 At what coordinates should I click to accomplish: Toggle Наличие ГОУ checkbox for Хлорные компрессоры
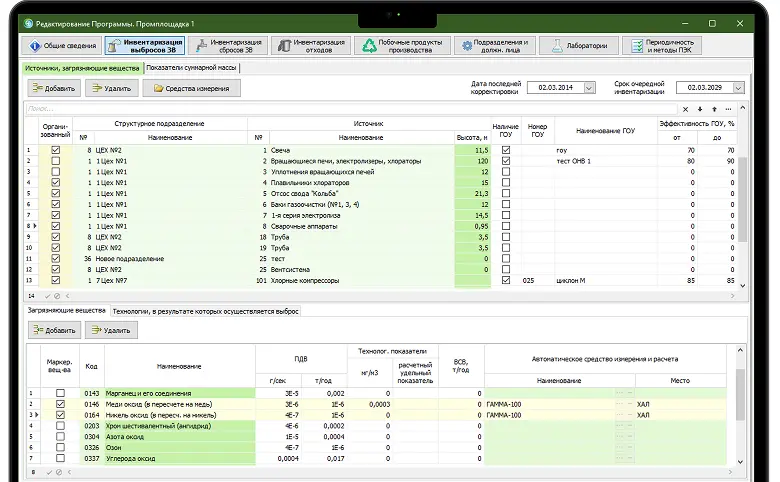(506, 280)
